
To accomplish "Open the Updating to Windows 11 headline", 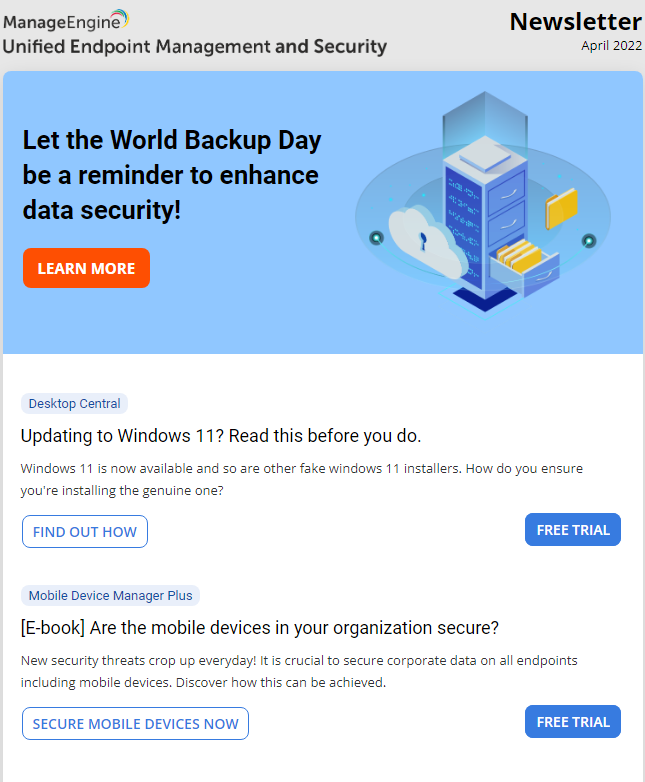I will click(x=221, y=436).
